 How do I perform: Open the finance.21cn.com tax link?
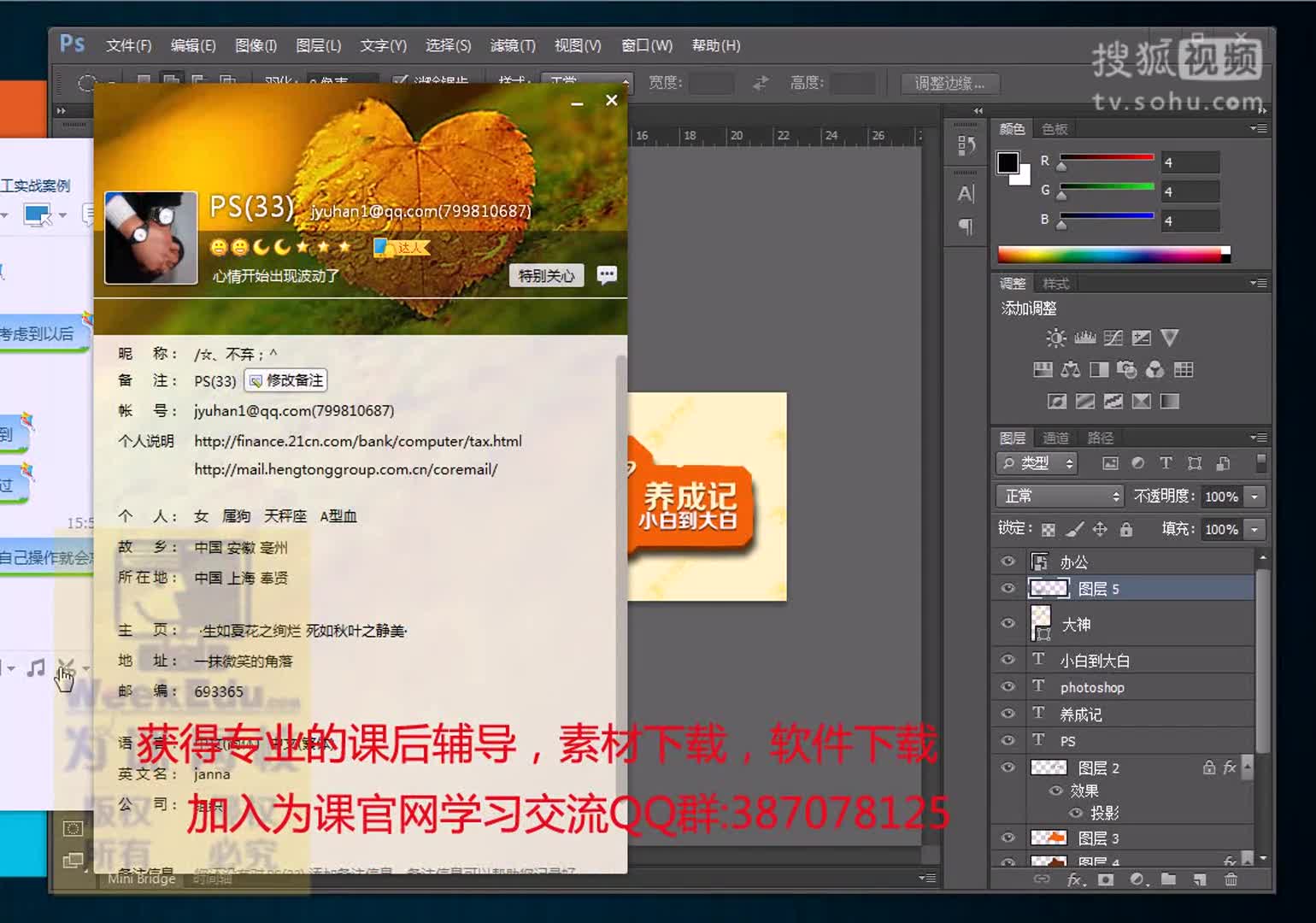pos(358,441)
